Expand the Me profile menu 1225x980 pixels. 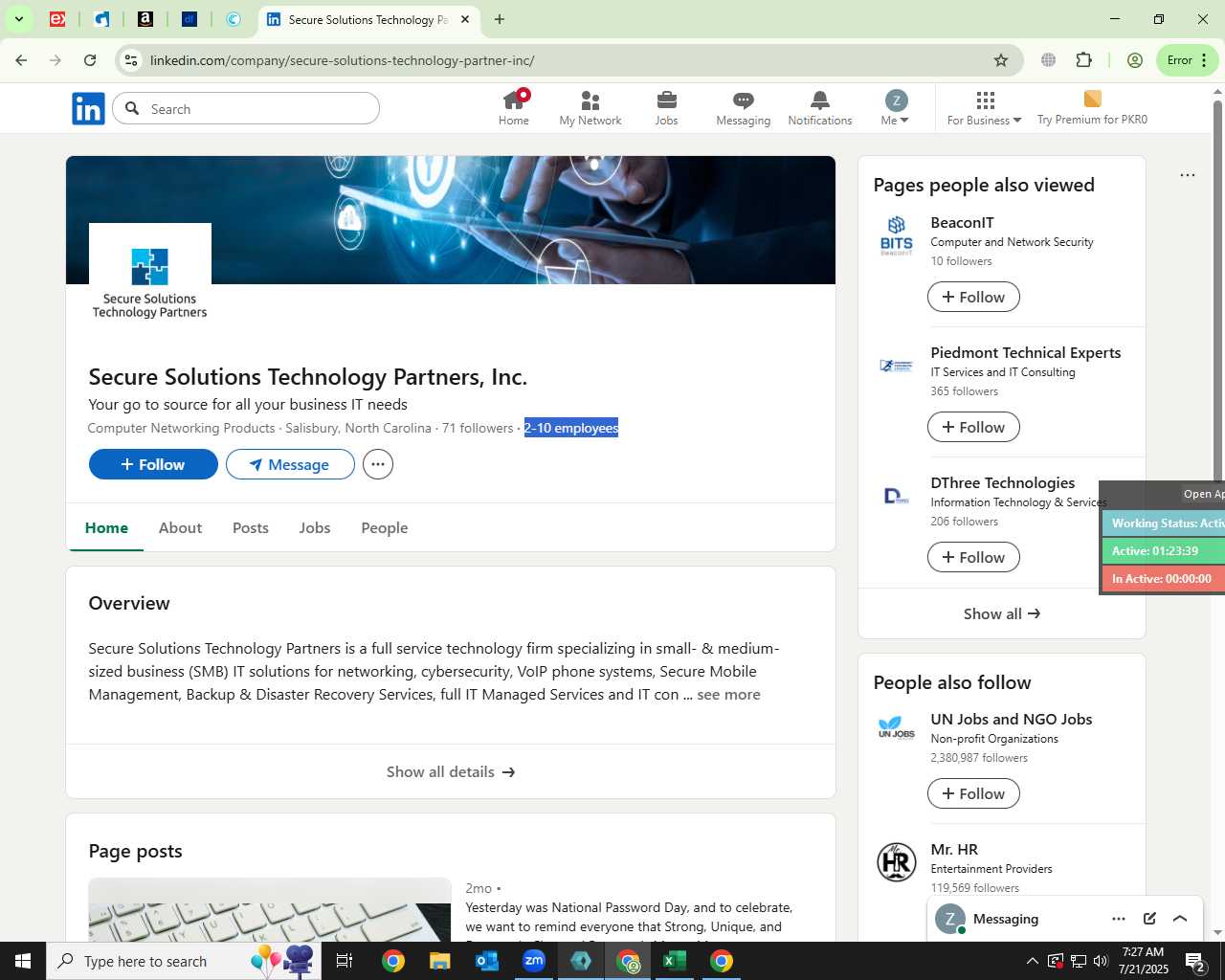coord(896,108)
